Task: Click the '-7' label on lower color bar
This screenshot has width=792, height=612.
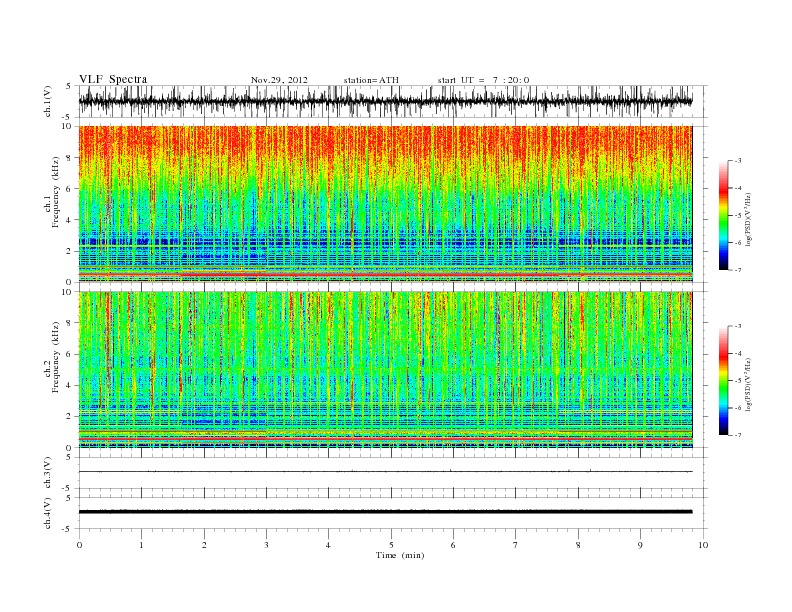Action: [738, 435]
